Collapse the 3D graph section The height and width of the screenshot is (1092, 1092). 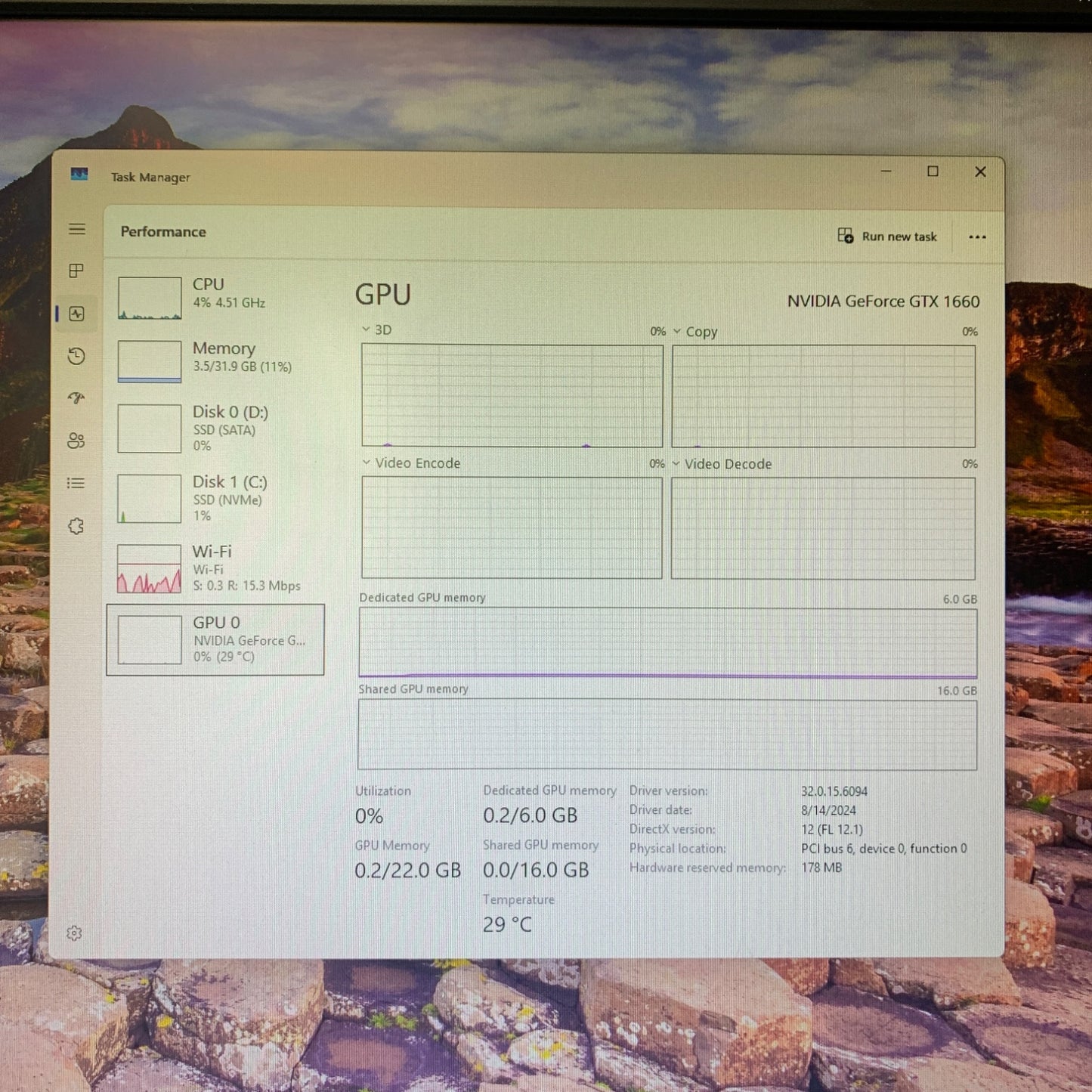point(366,330)
